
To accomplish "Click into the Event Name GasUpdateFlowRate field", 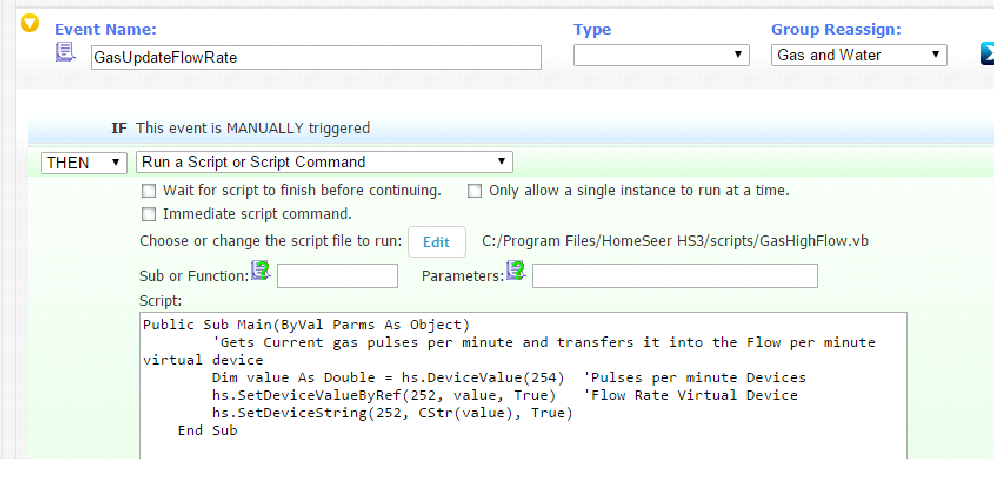I will tap(315, 57).
